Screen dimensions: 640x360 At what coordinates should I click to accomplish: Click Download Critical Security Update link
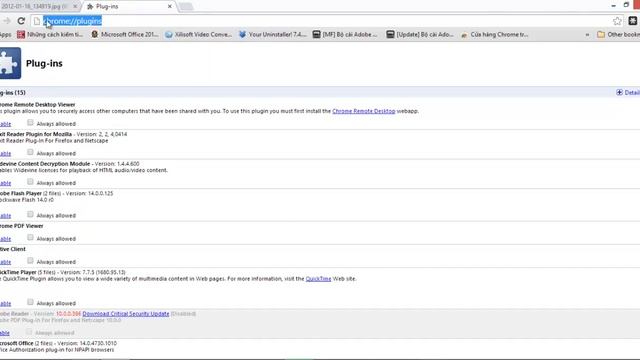126,314
